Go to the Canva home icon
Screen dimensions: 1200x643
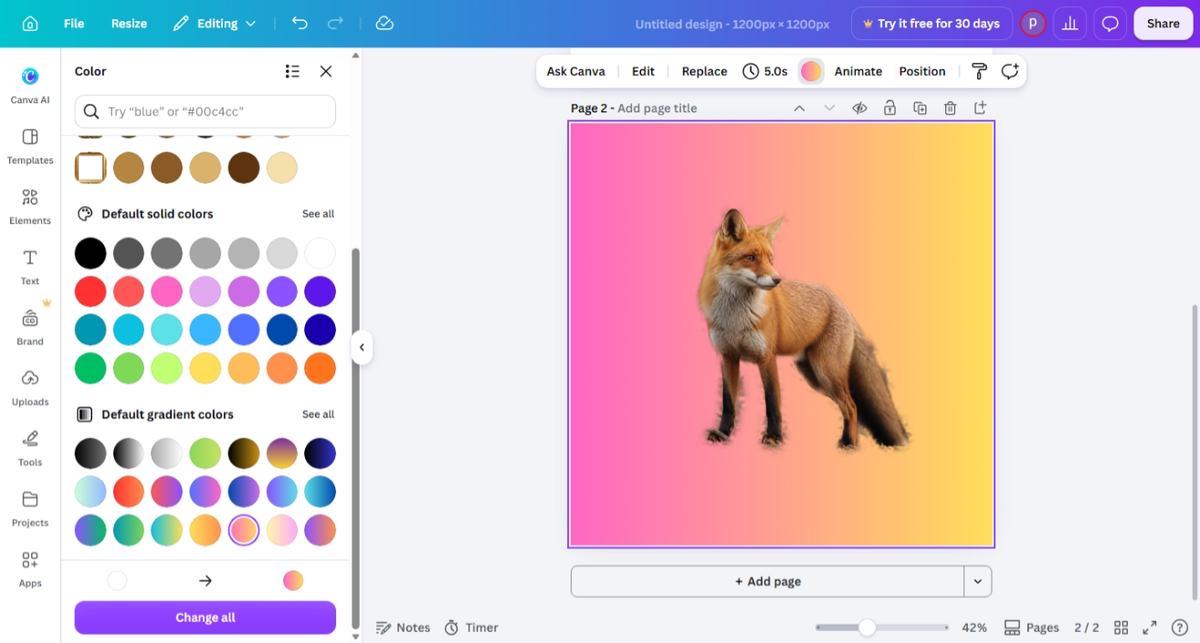[30, 23]
